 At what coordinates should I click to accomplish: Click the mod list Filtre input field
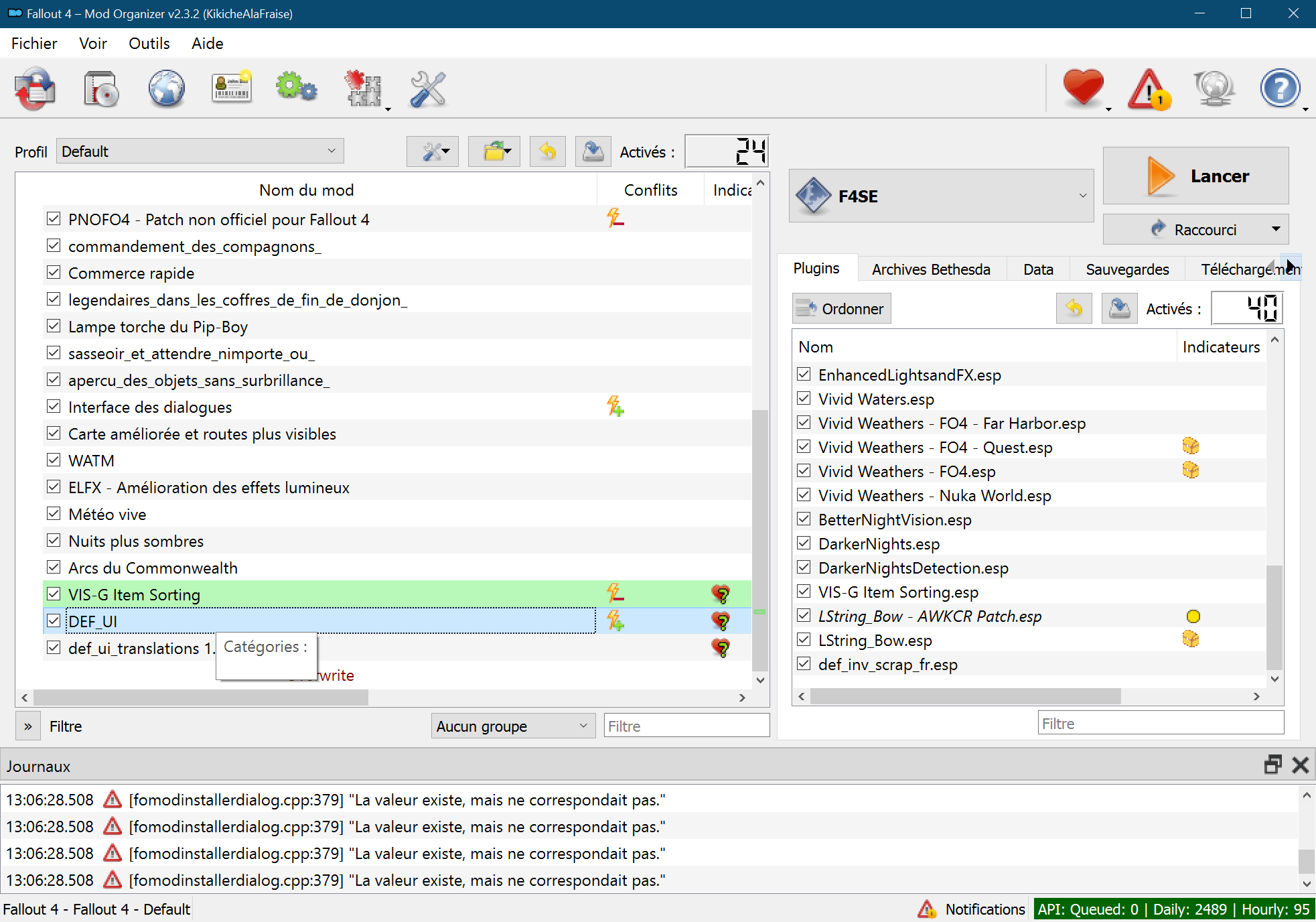tap(686, 726)
